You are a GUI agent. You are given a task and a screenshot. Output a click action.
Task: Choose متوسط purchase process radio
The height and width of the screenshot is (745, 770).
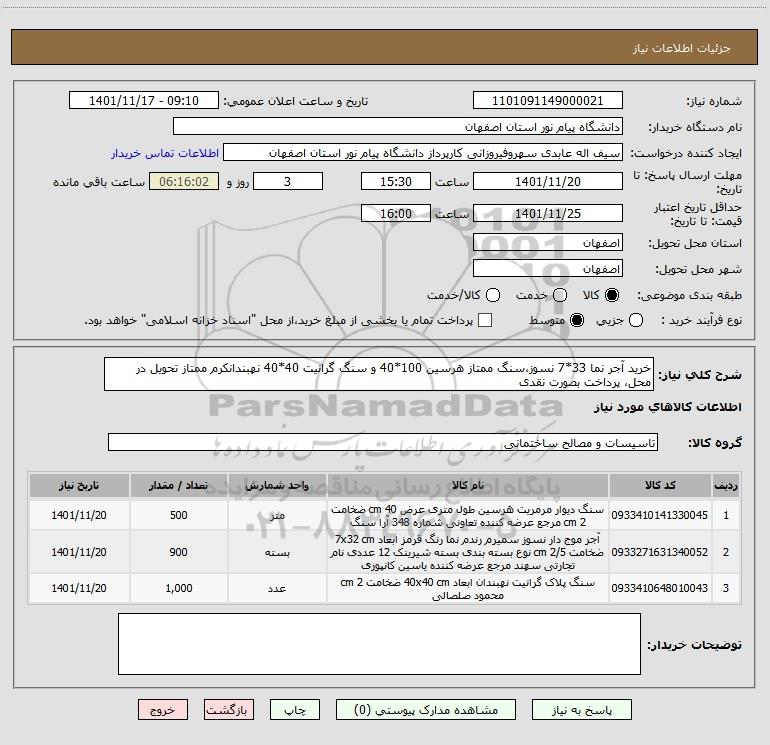[577, 320]
